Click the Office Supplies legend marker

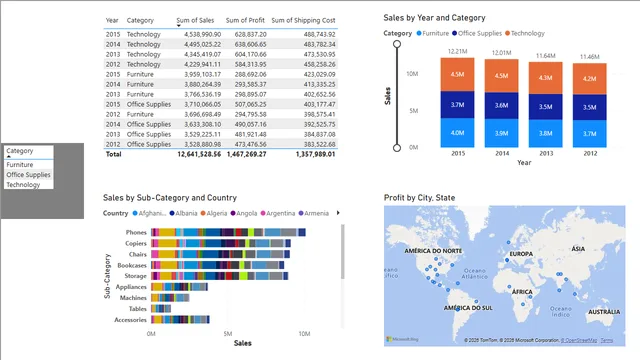pyautogui.click(x=454, y=33)
